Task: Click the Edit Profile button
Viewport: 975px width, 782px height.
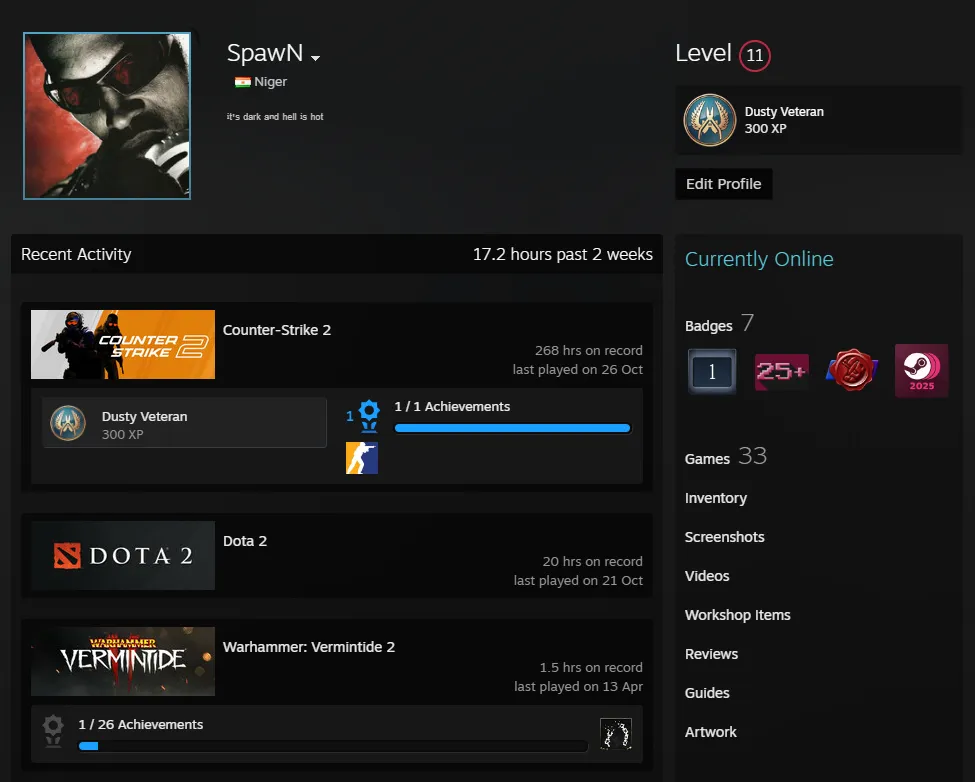Action: coord(724,184)
